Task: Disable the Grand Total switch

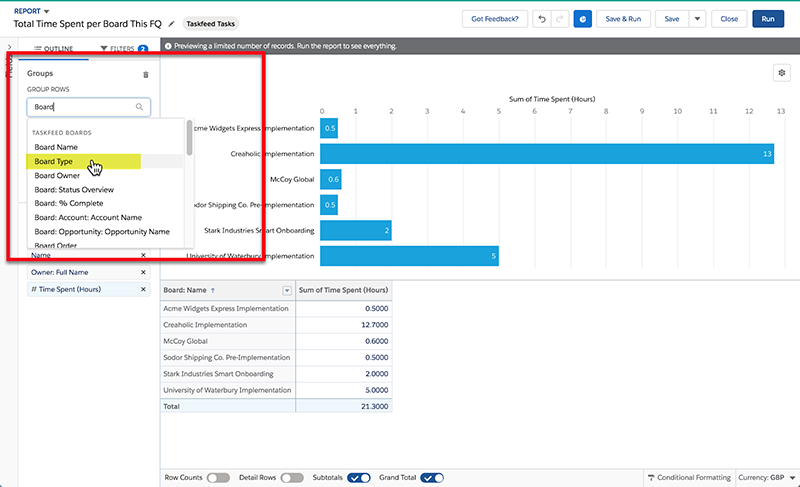Action: 432,478
